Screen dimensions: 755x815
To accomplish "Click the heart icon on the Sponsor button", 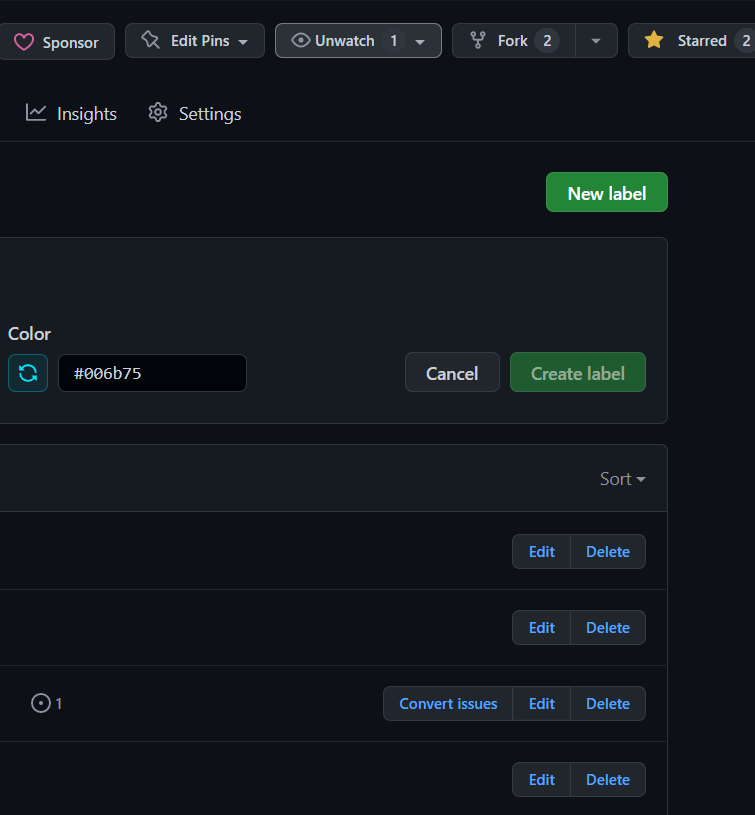I will pyautogui.click(x=26, y=41).
